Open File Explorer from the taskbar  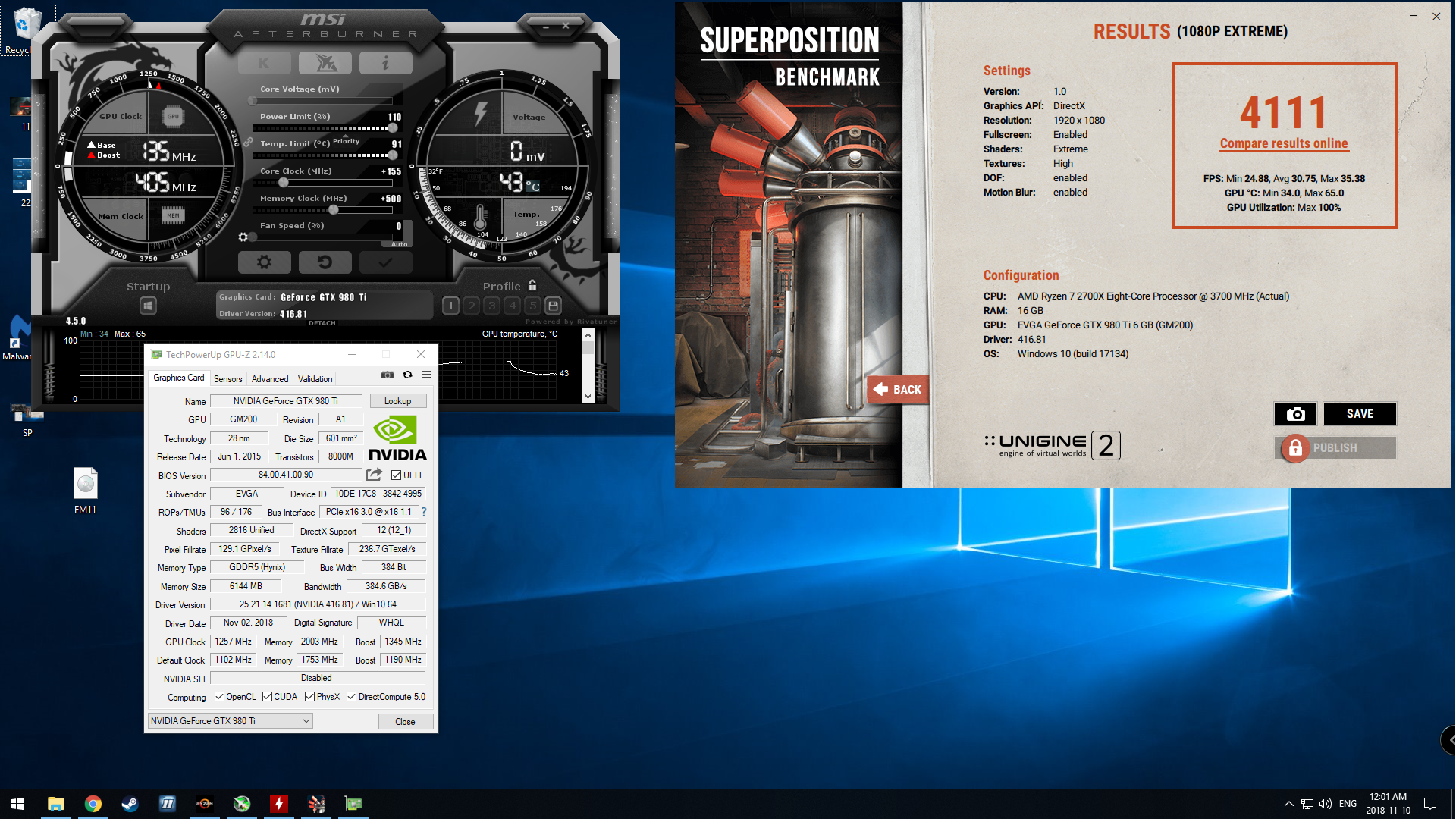(55, 805)
